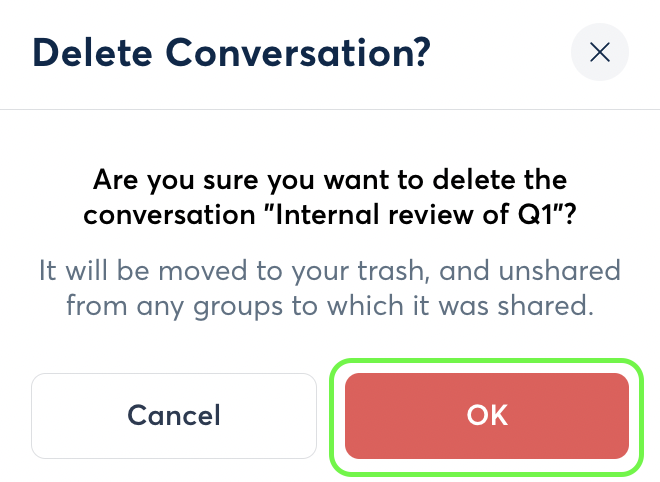
Task: Click the word "Delete" in the title
Action: tap(86, 52)
